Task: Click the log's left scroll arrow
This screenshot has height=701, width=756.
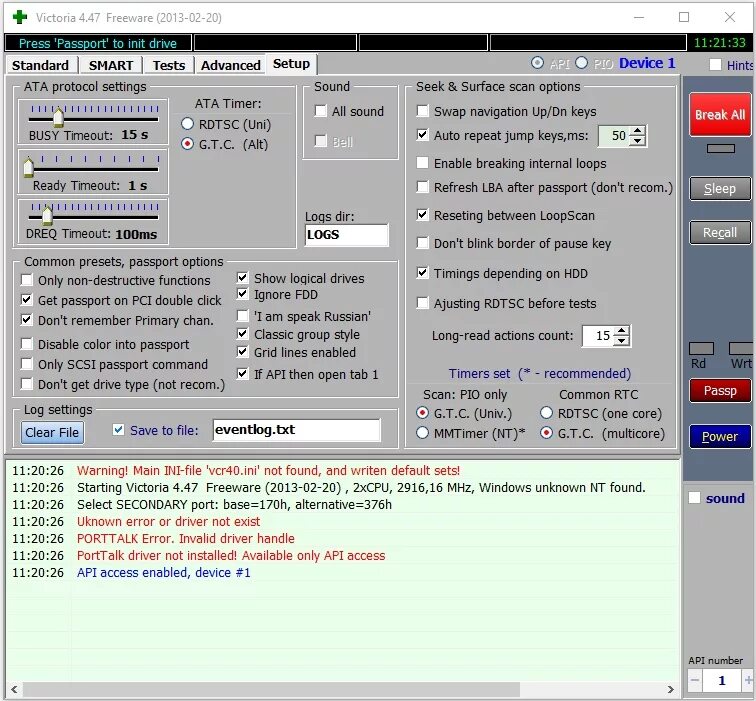Action: point(14,689)
